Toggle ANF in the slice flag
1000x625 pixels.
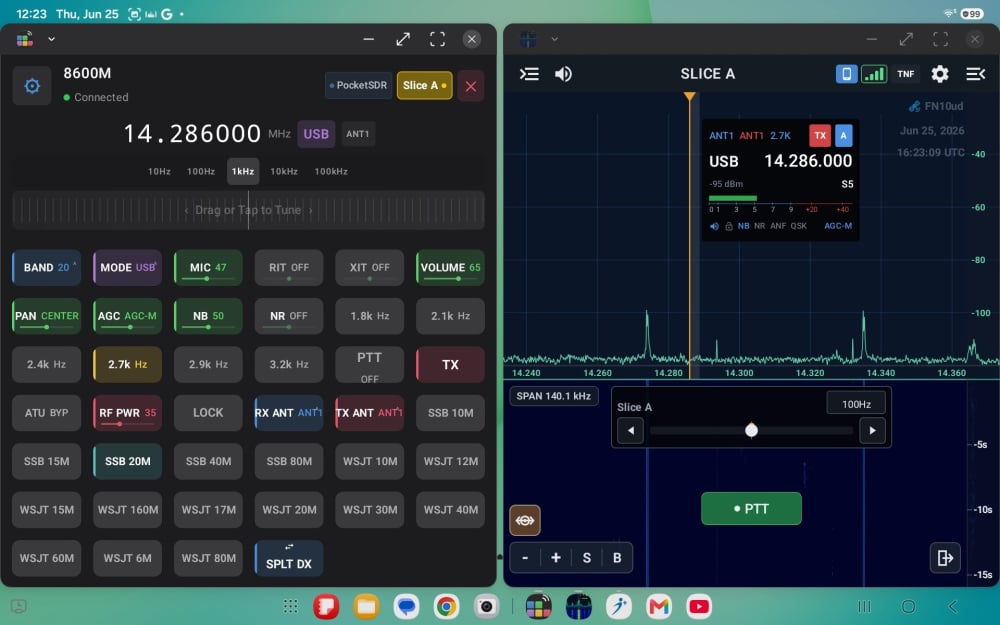[777, 226]
